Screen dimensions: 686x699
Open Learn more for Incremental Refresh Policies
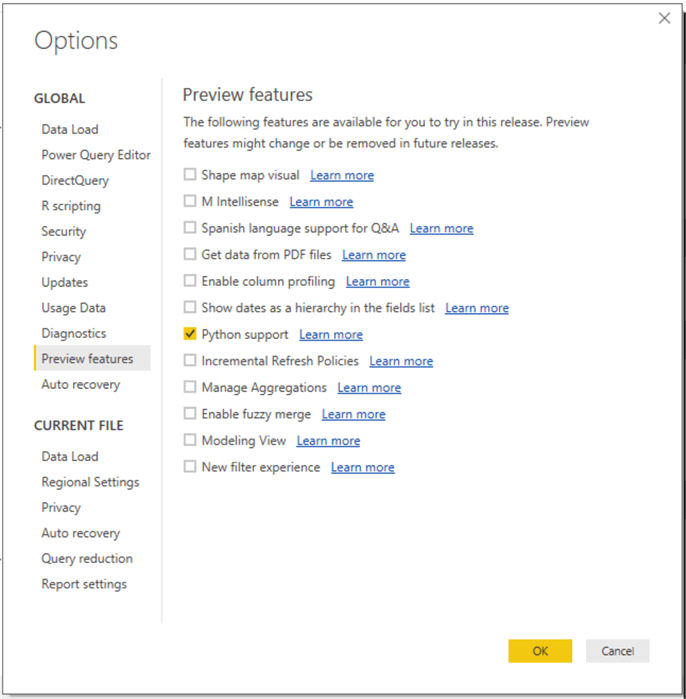click(x=401, y=361)
